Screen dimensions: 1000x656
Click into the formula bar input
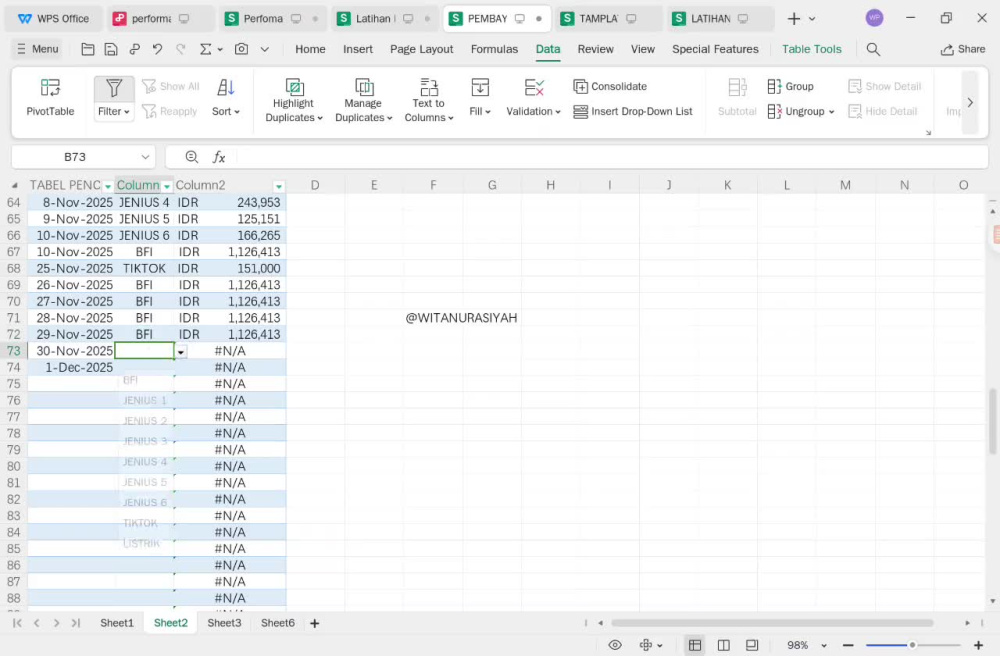[x=609, y=157]
